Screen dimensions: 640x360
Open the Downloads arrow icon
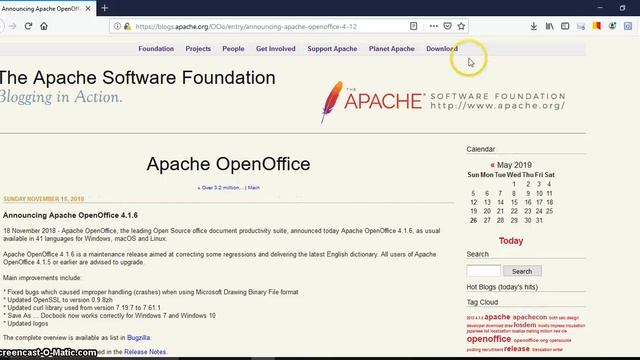pos(533,27)
